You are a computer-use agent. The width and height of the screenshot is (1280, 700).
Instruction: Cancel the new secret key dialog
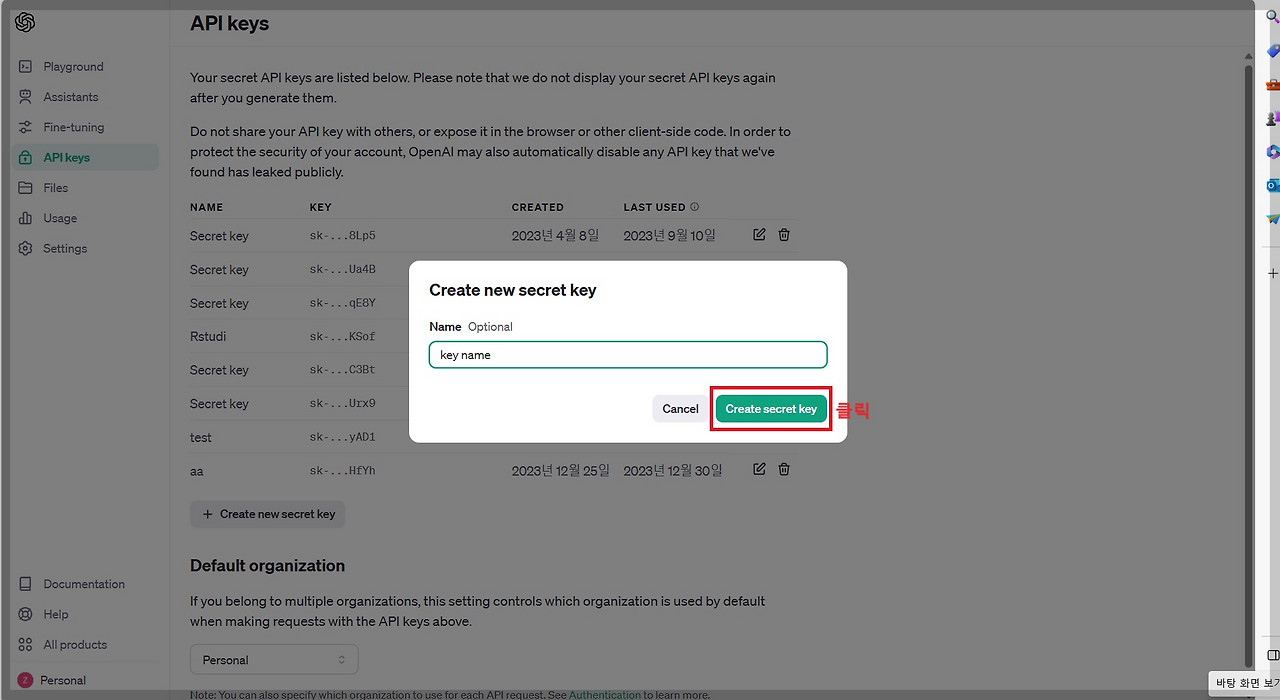tap(680, 409)
